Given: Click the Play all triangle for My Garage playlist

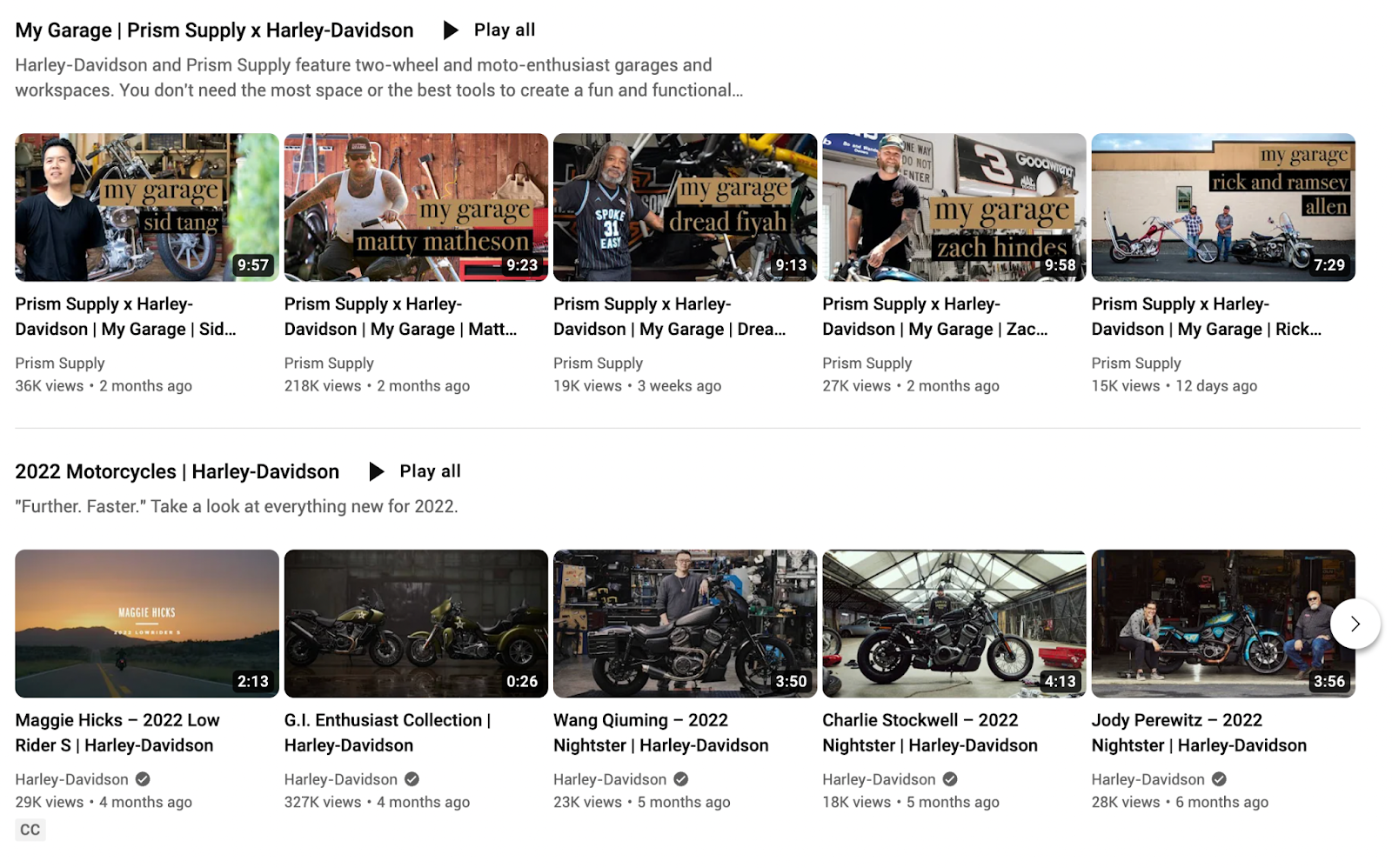Looking at the screenshot, I should click(451, 30).
